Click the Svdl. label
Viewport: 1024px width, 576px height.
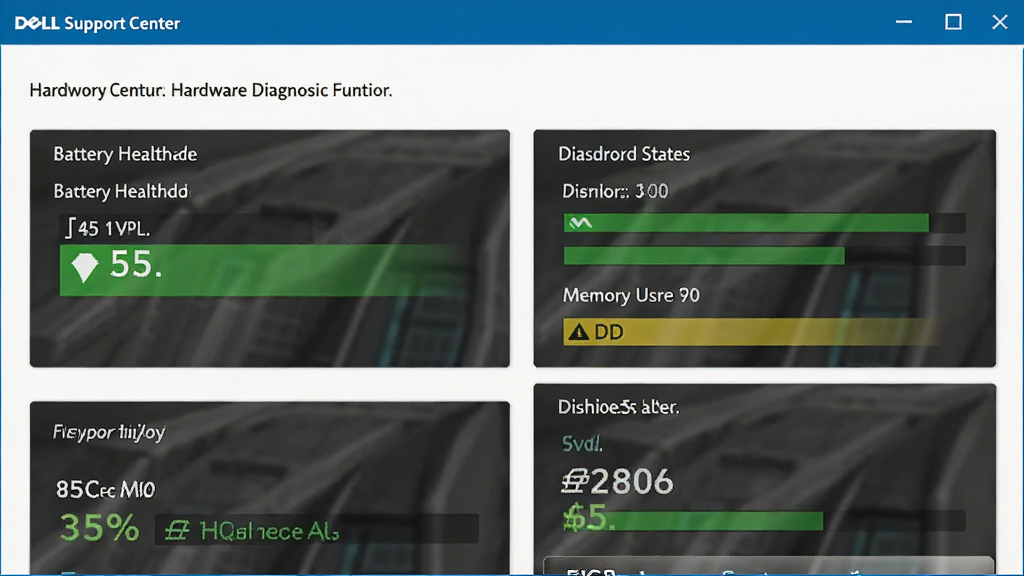coord(582,444)
